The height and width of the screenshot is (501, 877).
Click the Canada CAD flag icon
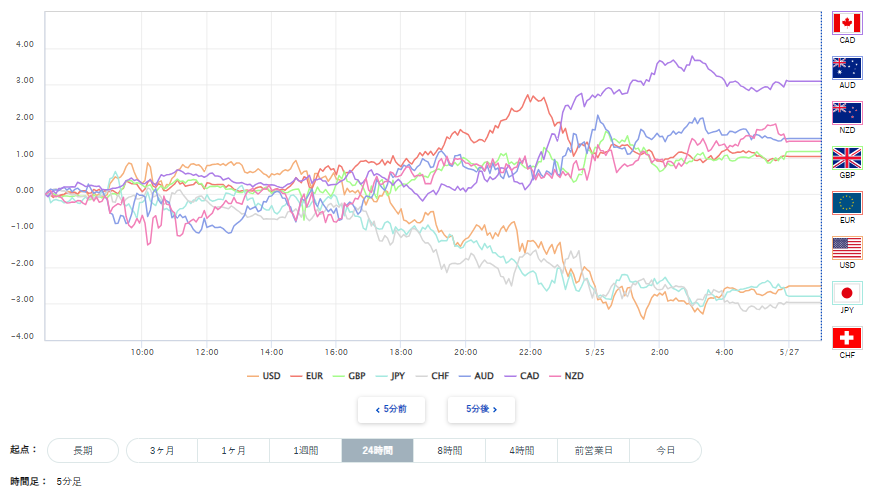[x=847, y=23]
